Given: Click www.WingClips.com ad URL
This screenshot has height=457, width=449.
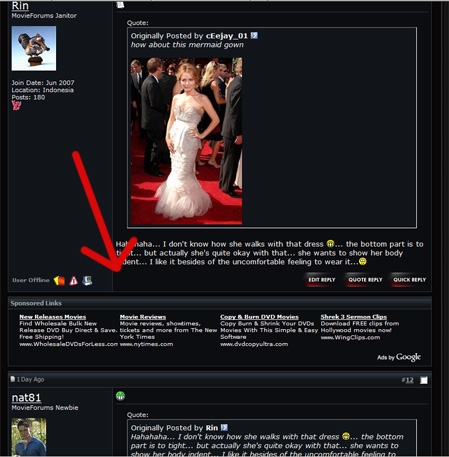Looking at the screenshot, I should pyautogui.click(x=350, y=337).
